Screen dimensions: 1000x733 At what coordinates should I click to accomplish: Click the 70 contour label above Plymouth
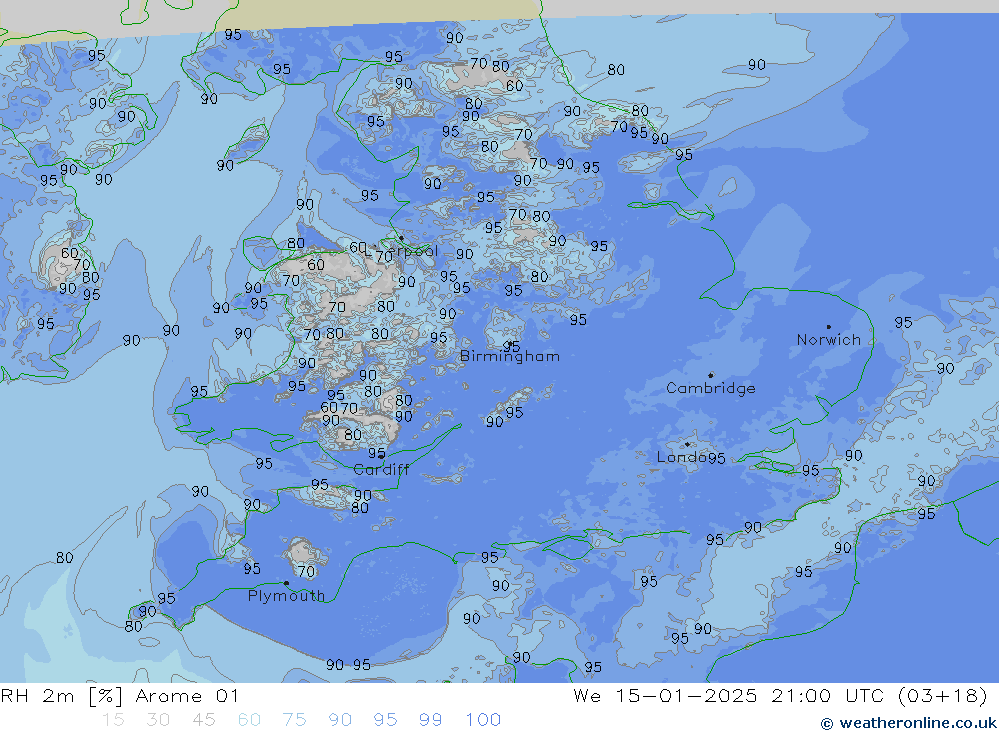306,572
